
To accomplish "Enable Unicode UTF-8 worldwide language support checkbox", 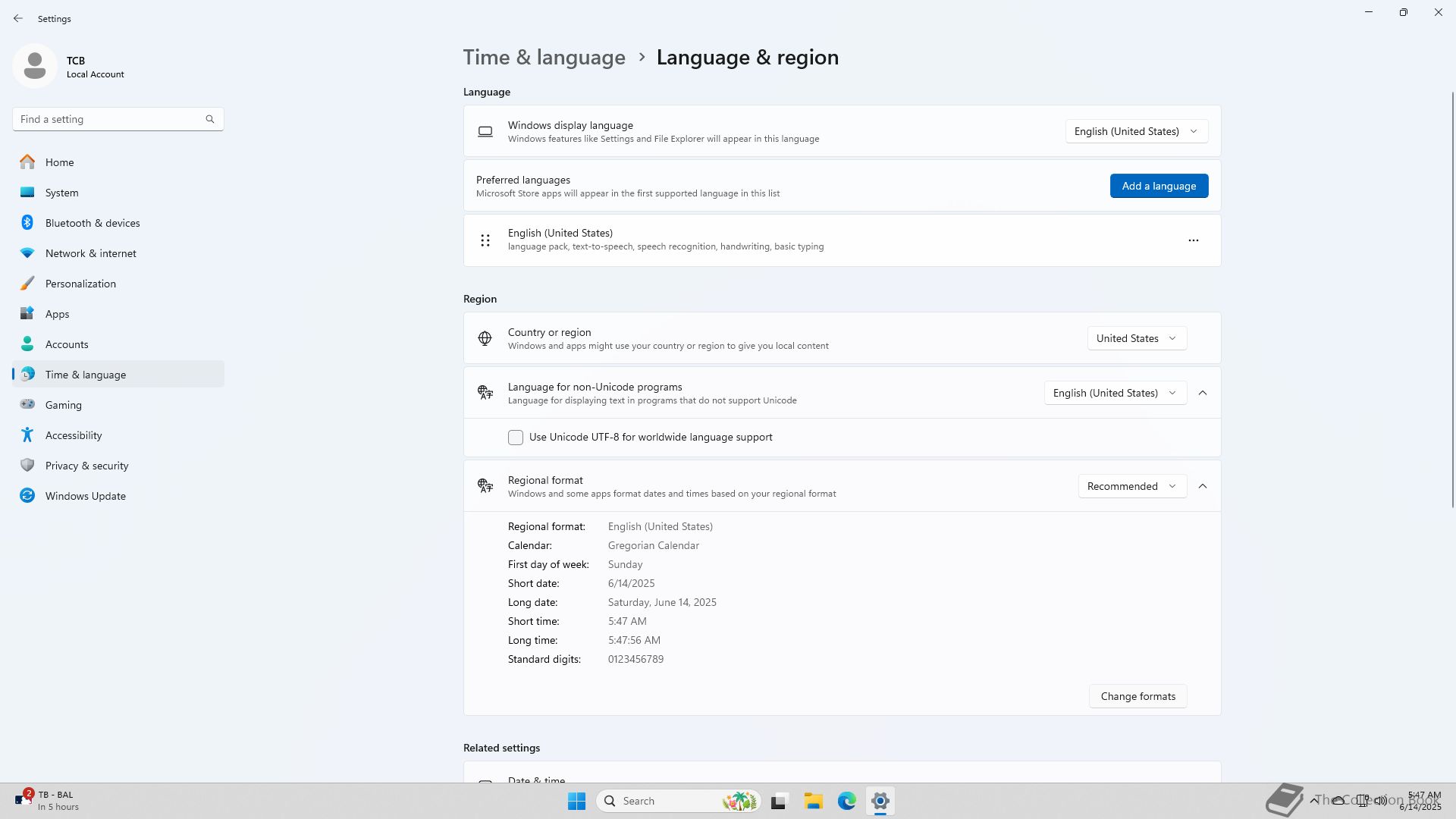I will (516, 438).
